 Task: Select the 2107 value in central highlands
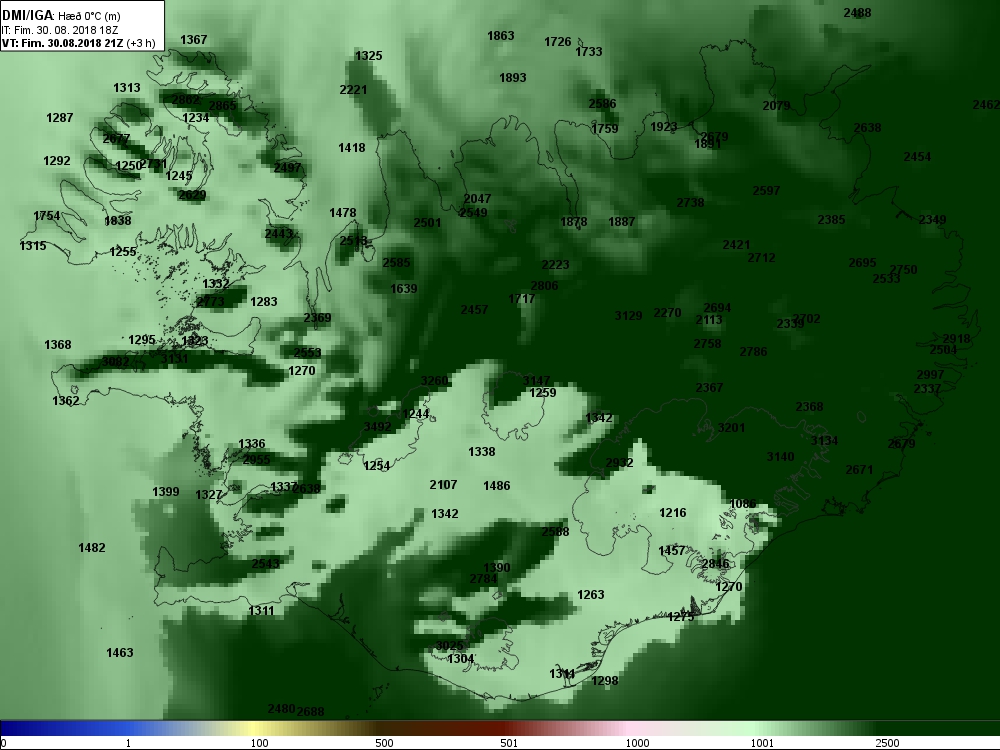(x=443, y=485)
